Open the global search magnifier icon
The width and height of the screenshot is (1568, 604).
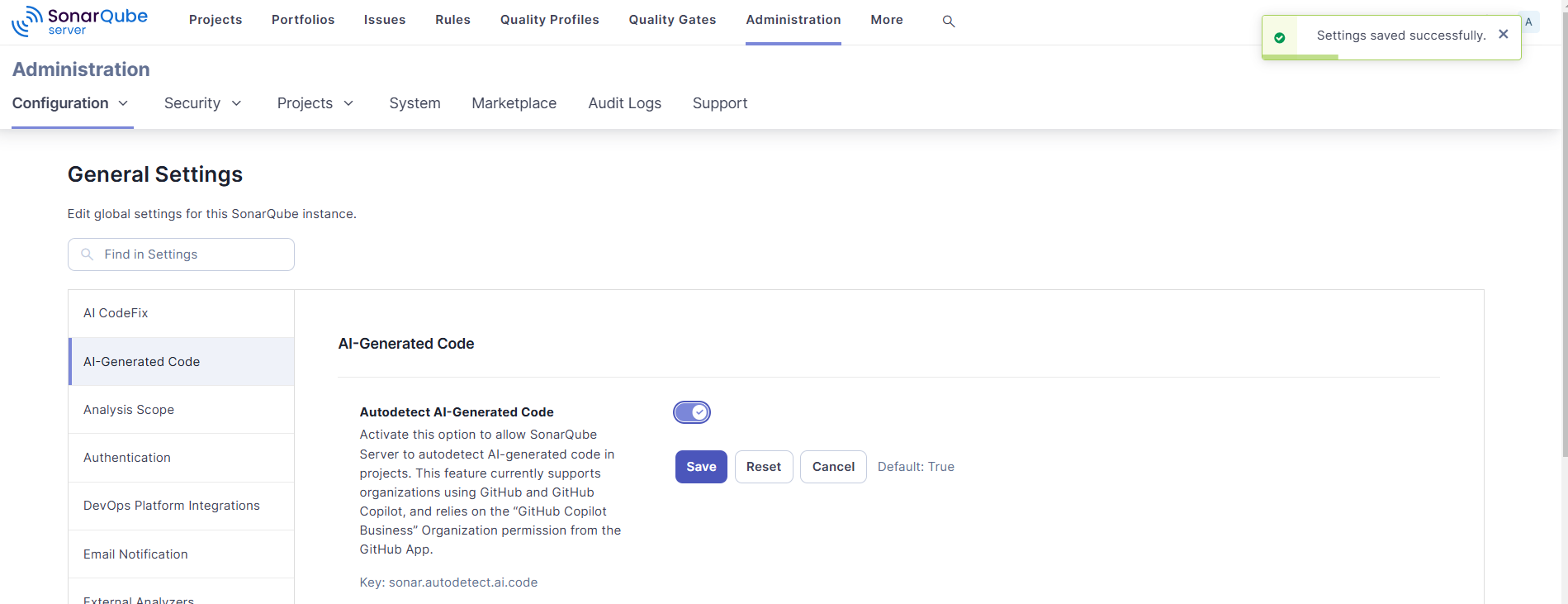(x=949, y=21)
